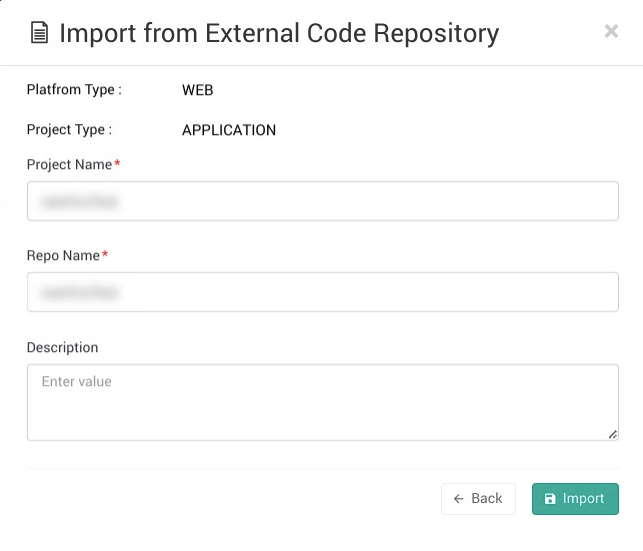Click the Platfrom Type label
Image resolution: width=643 pixels, height=551 pixels.
[x=74, y=90]
